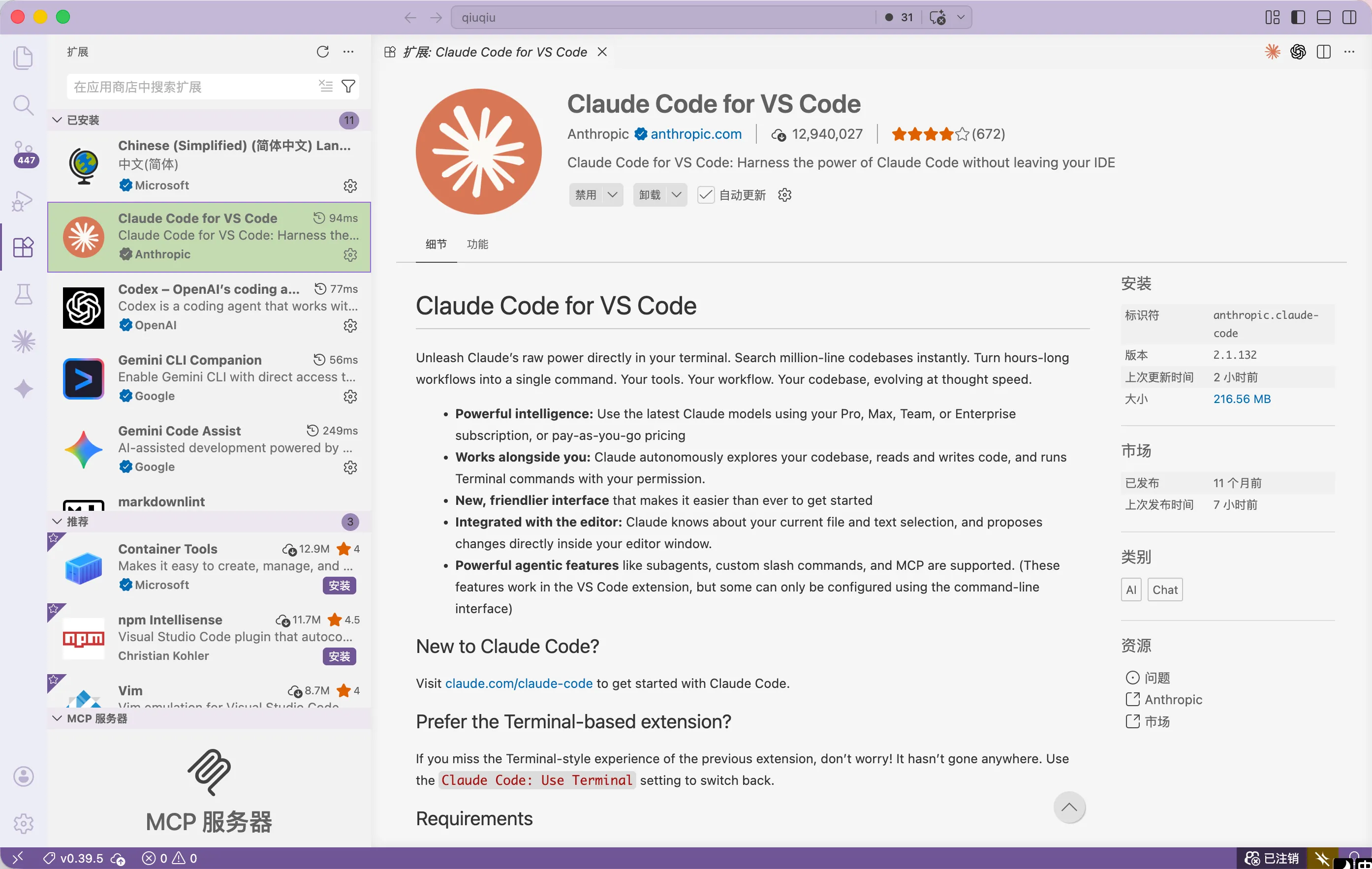Screen dimensions: 1372x869
Task: Open the command center dropdown chevron
Action: [961, 17]
